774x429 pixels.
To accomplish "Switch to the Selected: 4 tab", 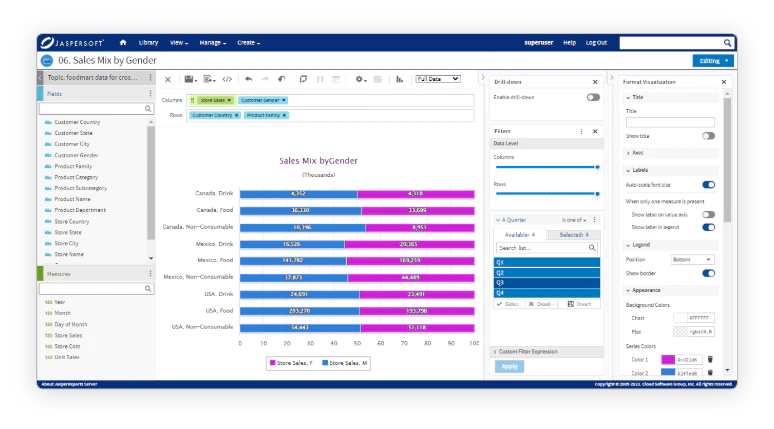I will (574, 235).
